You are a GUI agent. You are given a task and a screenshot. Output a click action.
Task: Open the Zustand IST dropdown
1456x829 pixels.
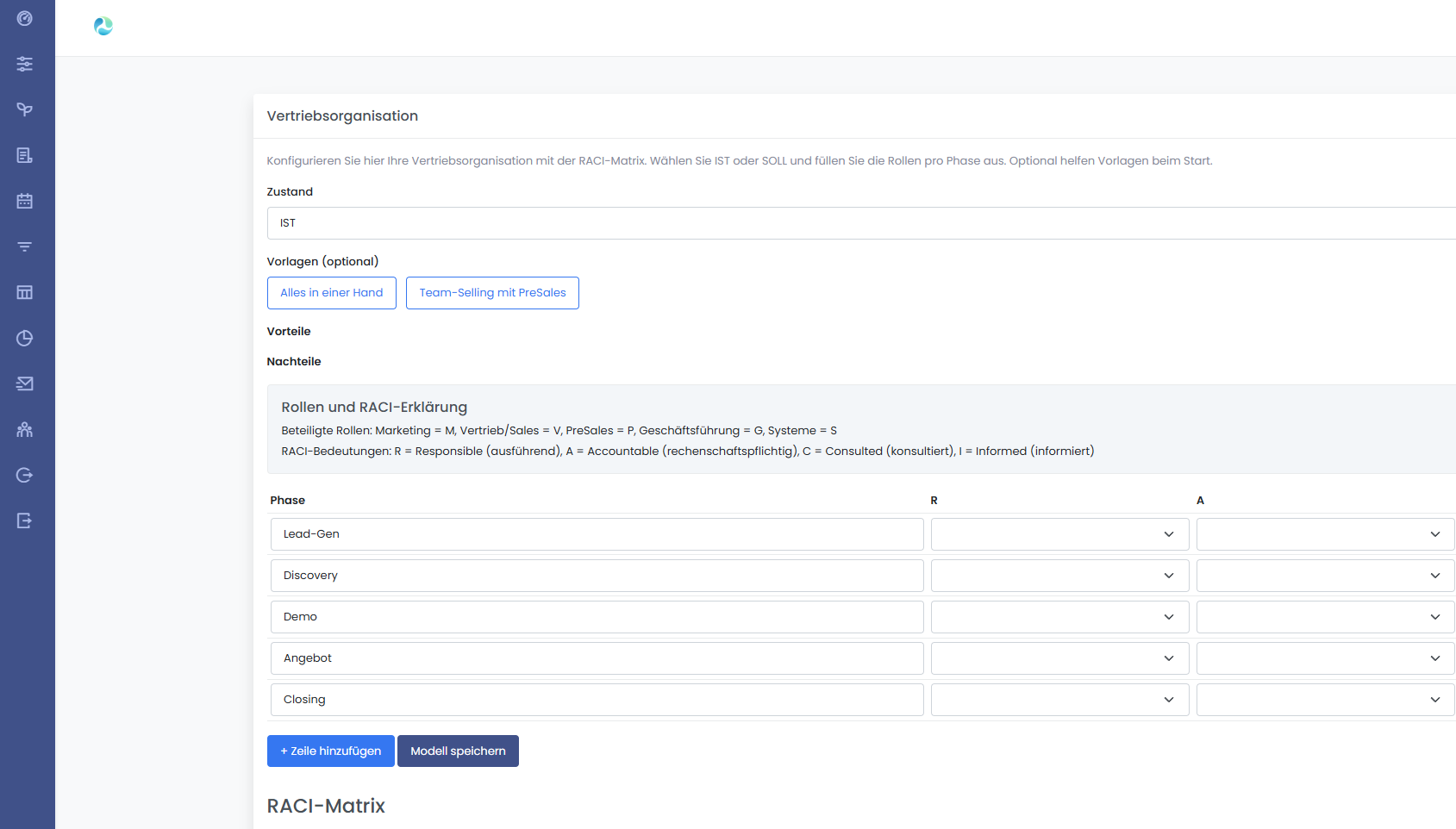(860, 223)
